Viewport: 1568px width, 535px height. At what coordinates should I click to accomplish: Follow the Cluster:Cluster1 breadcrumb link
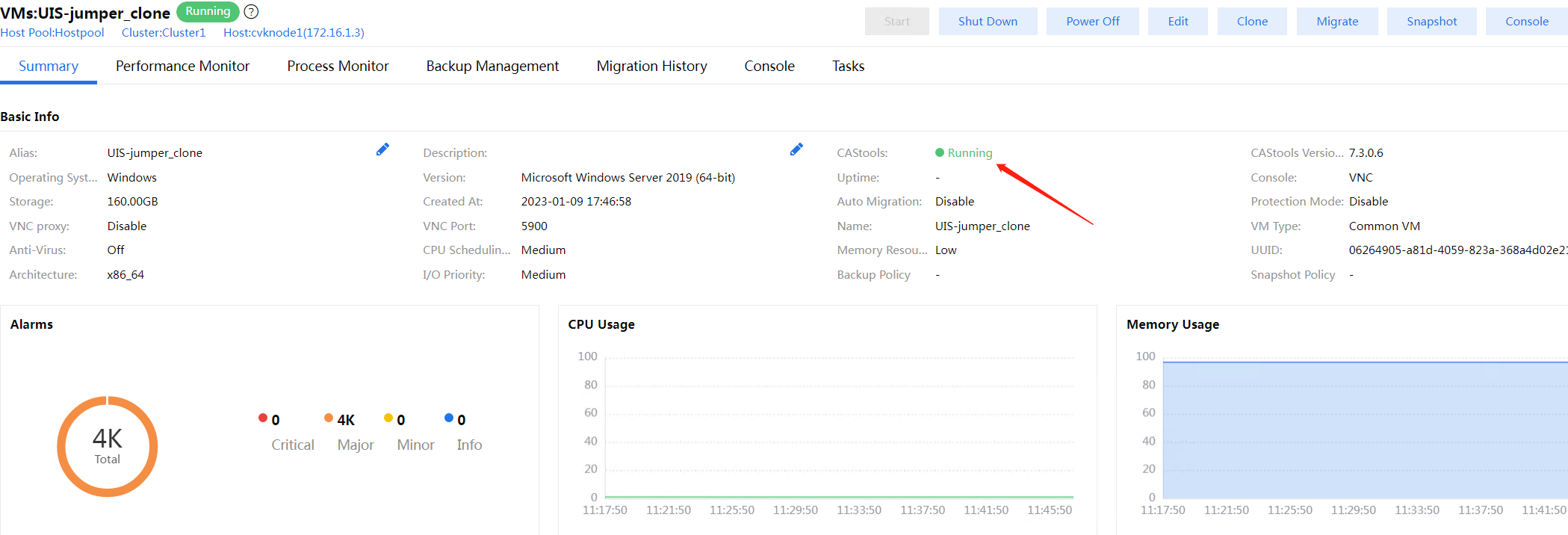click(x=164, y=33)
